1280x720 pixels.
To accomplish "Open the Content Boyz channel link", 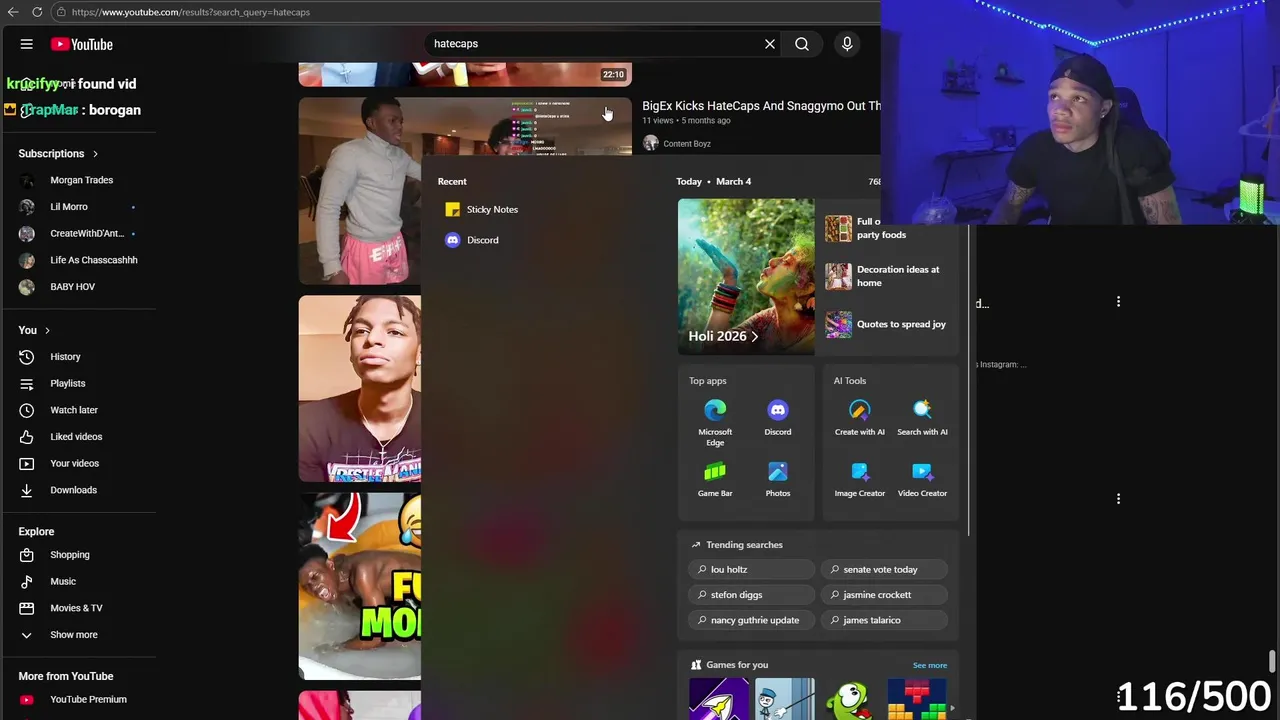I will pos(687,144).
